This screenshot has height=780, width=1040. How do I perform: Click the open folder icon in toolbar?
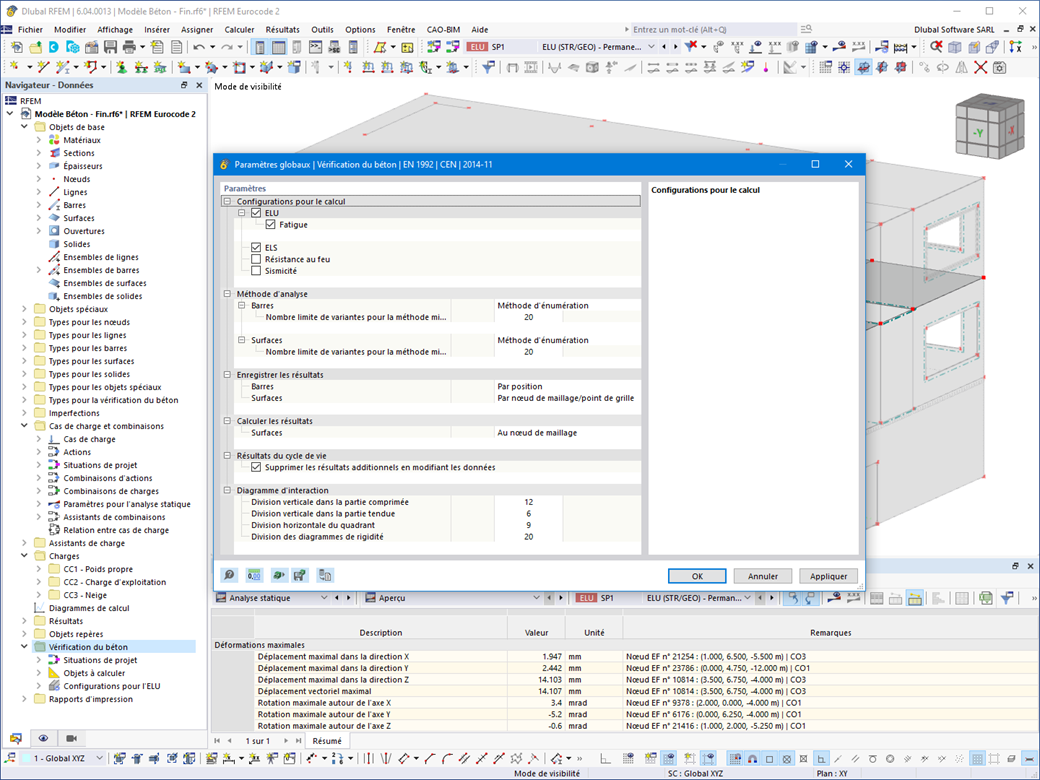pos(35,47)
